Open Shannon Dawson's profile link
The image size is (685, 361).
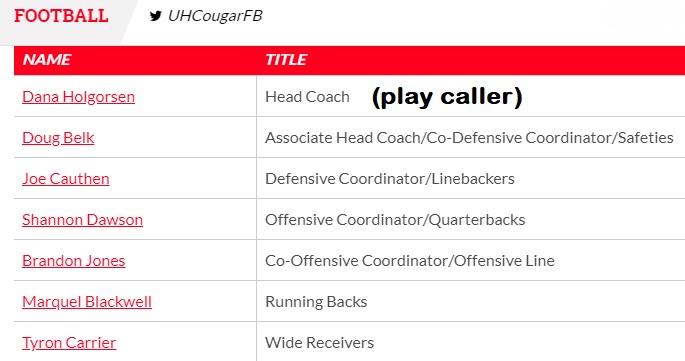coord(83,219)
